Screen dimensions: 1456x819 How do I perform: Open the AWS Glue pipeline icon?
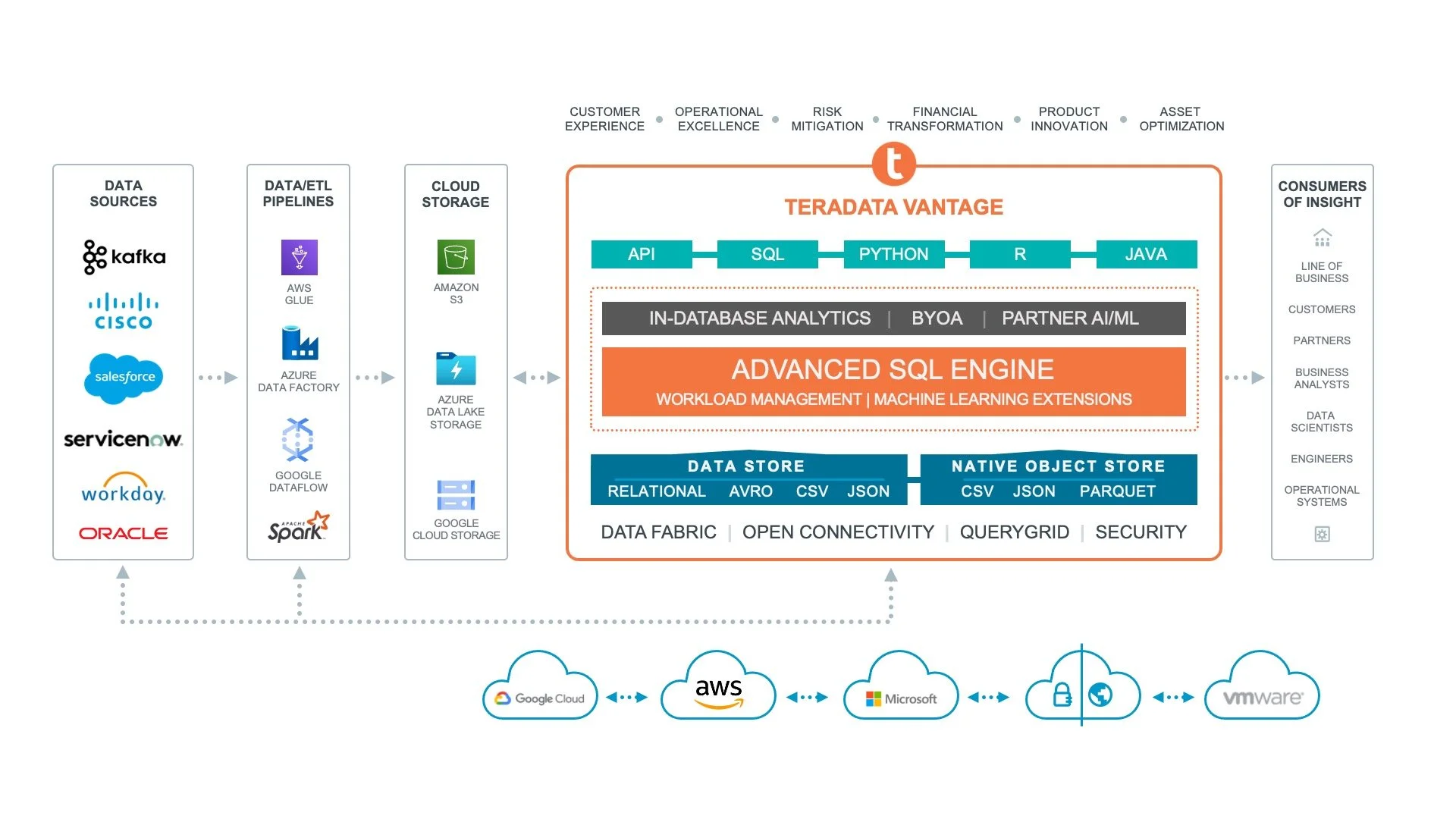tap(298, 258)
